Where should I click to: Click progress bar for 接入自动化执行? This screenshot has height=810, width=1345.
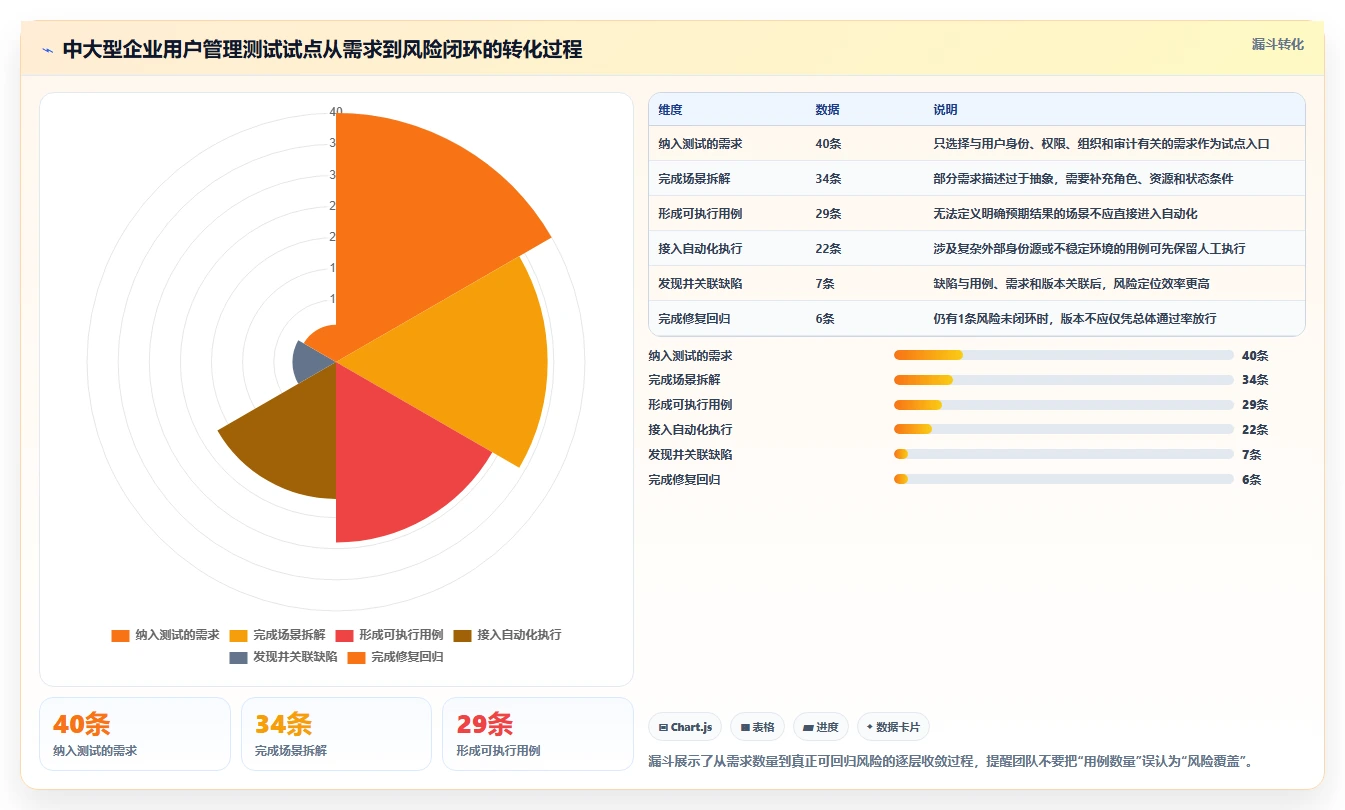coord(1064,430)
